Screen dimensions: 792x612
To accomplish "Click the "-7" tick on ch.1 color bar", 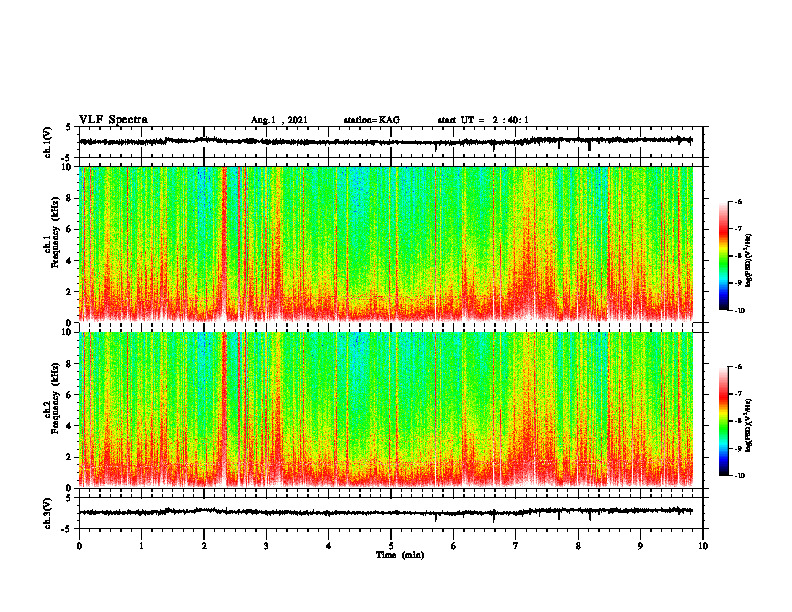I will pyautogui.click(x=739, y=229).
